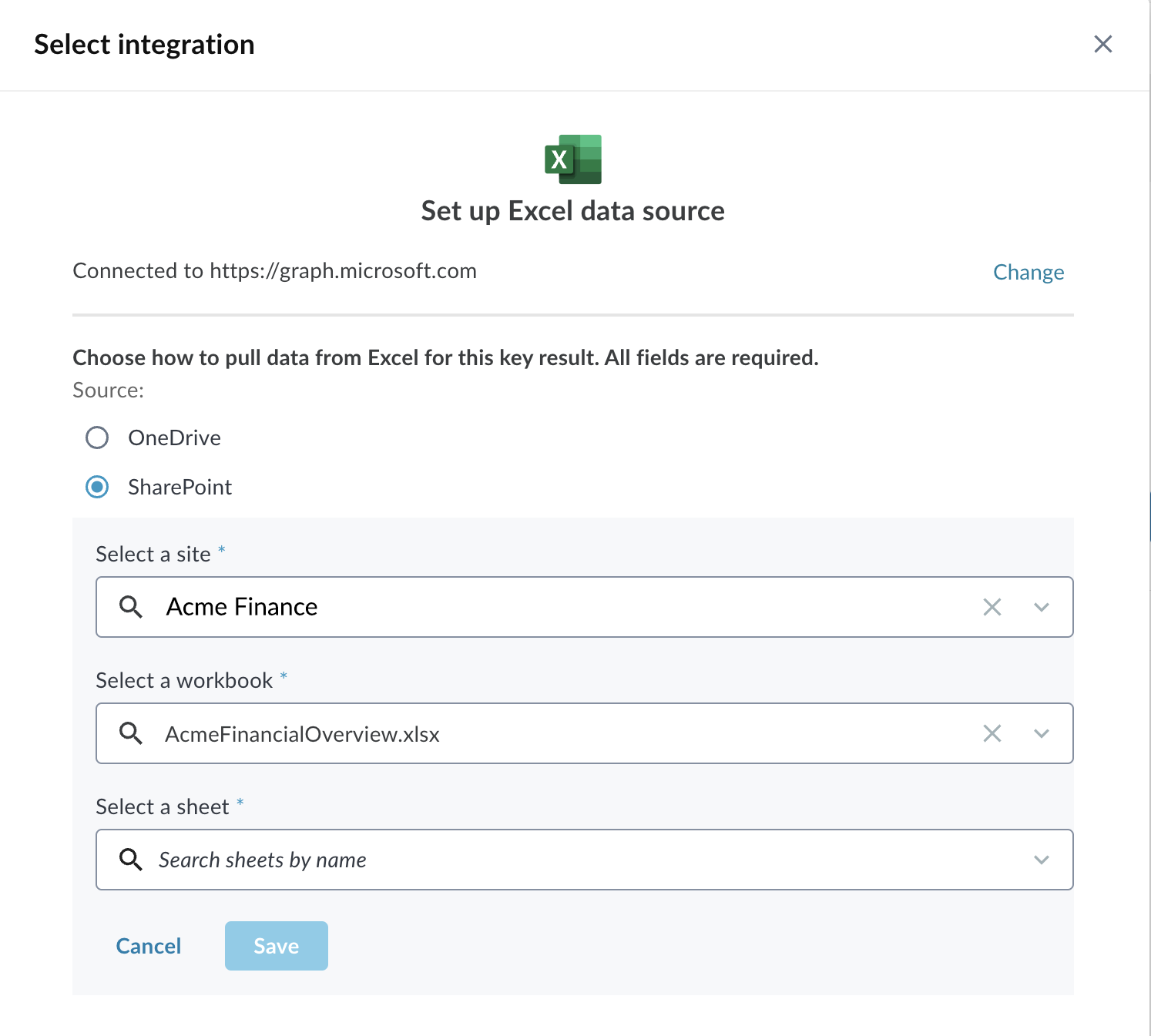Close the Select integration dialog
Viewport: 1151px width, 1036px height.
tap(1103, 44)
